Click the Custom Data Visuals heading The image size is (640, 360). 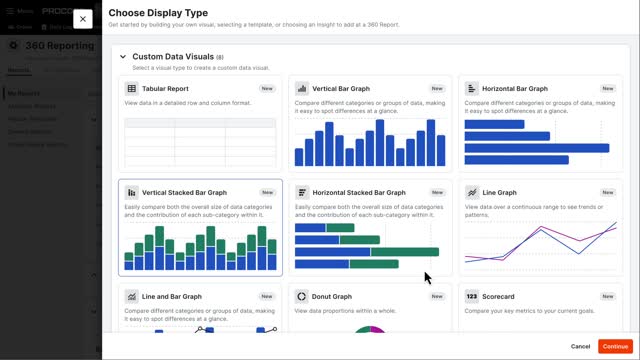173,57
